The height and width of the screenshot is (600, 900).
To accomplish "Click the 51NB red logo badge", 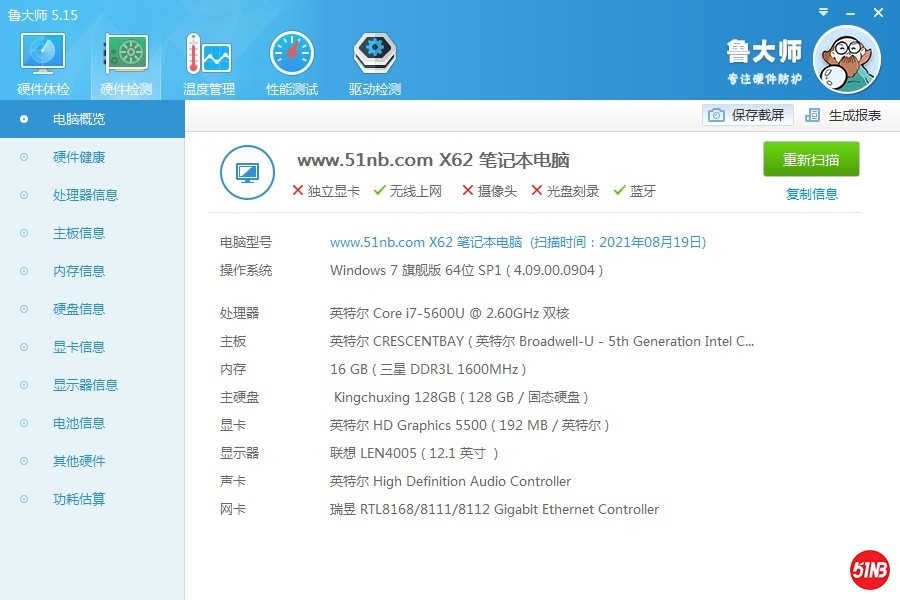I will point(870,570).
